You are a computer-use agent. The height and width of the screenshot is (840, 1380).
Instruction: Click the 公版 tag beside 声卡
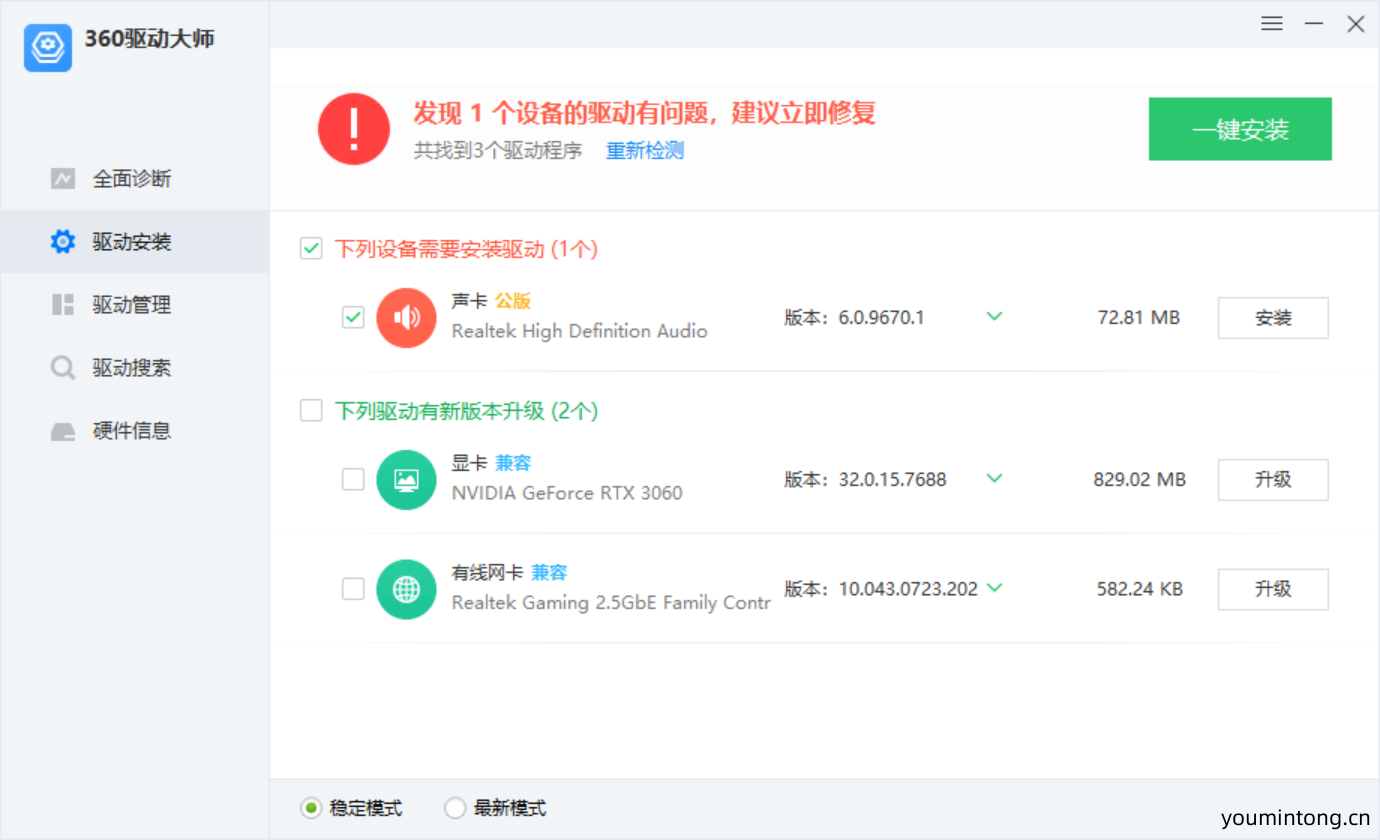pos(513,301)
